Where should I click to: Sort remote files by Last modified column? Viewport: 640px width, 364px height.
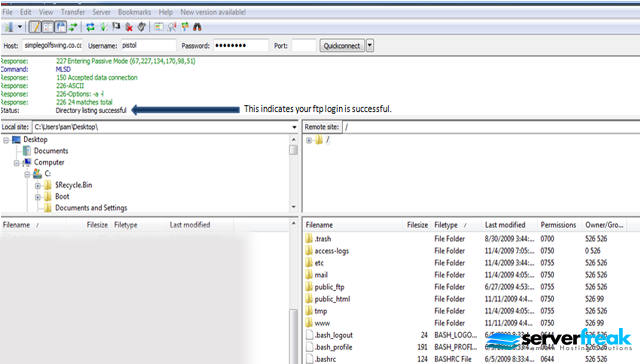pyautogui.click(x=509, y=225)
